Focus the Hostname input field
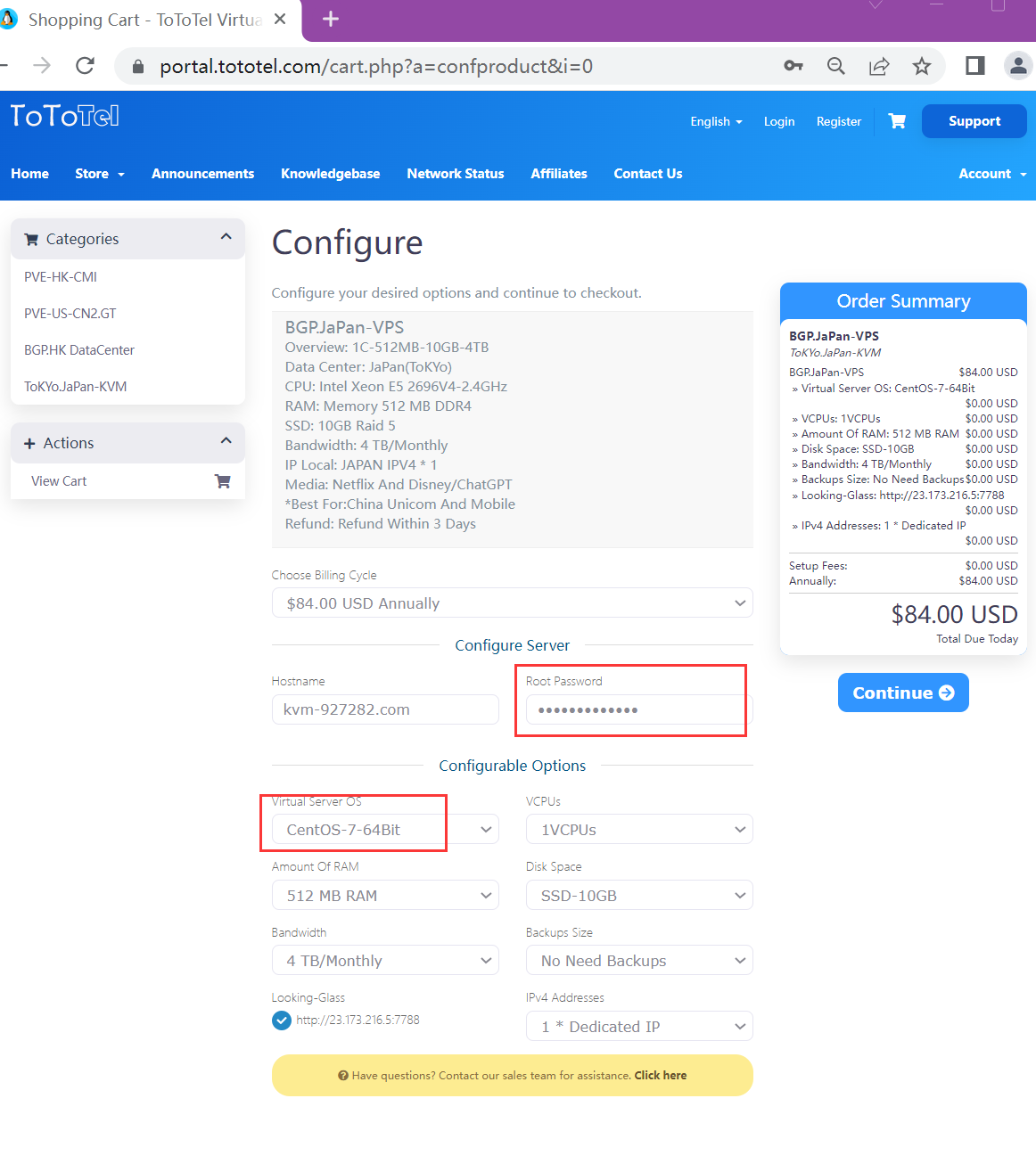 click(385, 709)
